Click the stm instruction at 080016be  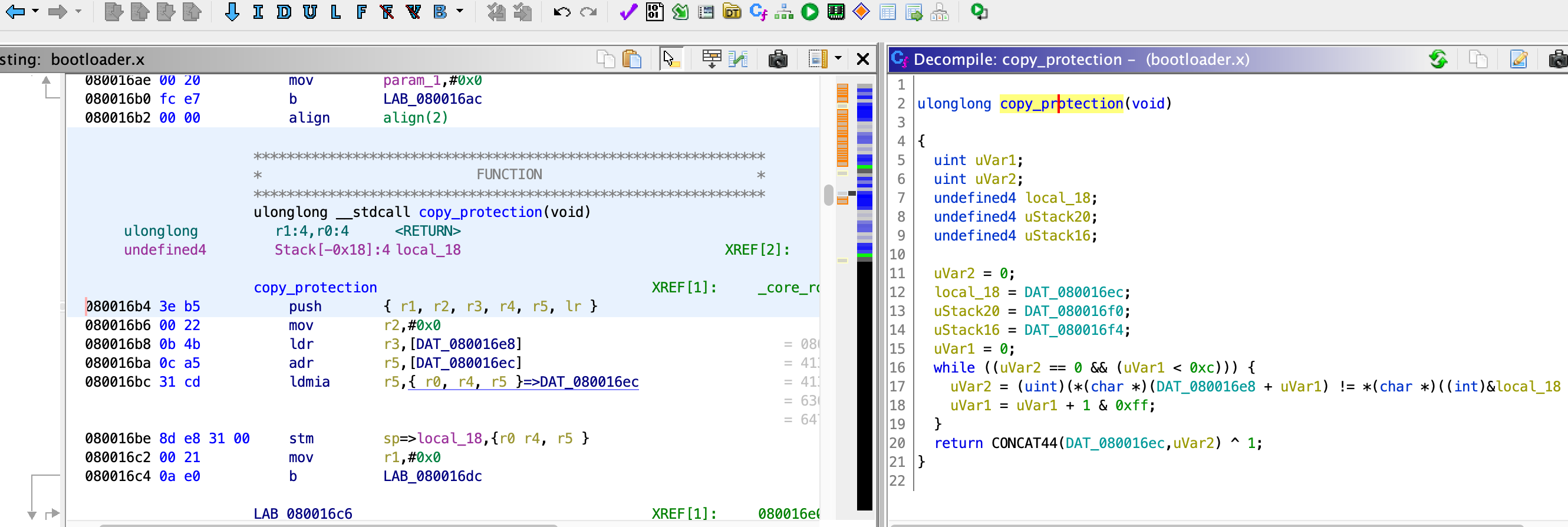pyautogui.click(x=301, y=438)
